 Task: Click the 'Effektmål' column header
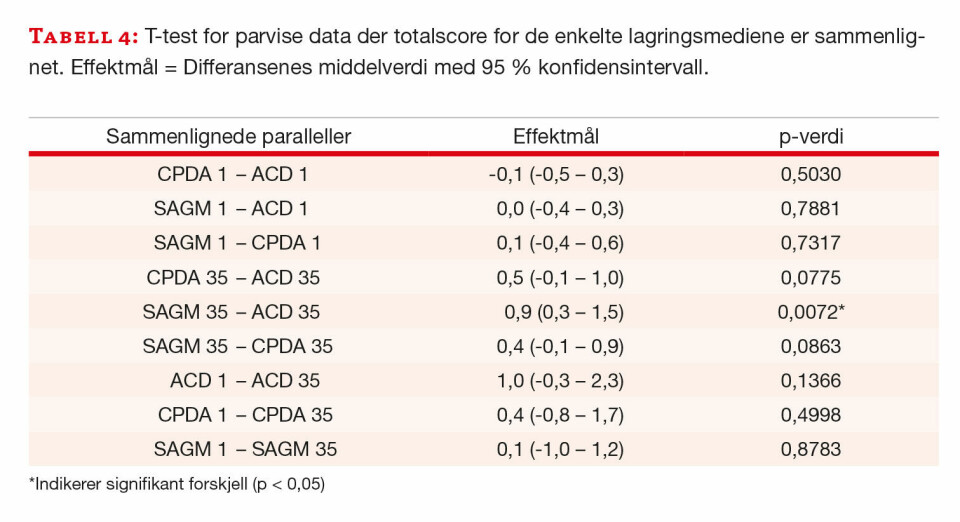(x=556, y=137)
